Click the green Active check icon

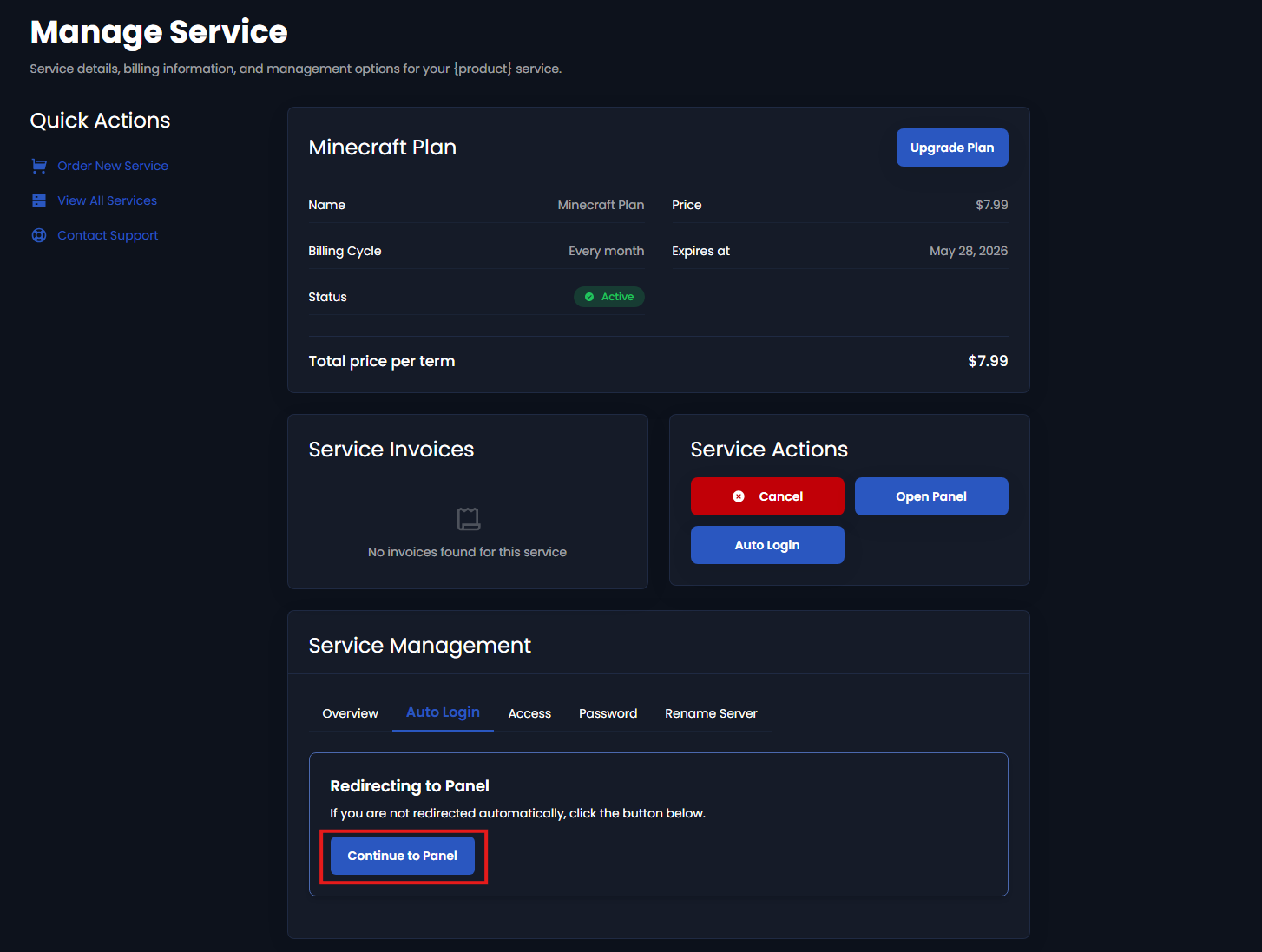pos(589,297)
